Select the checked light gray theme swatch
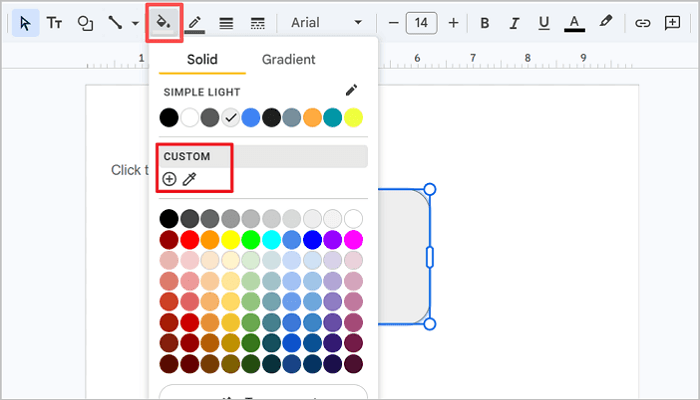 (x=230, y=118)
